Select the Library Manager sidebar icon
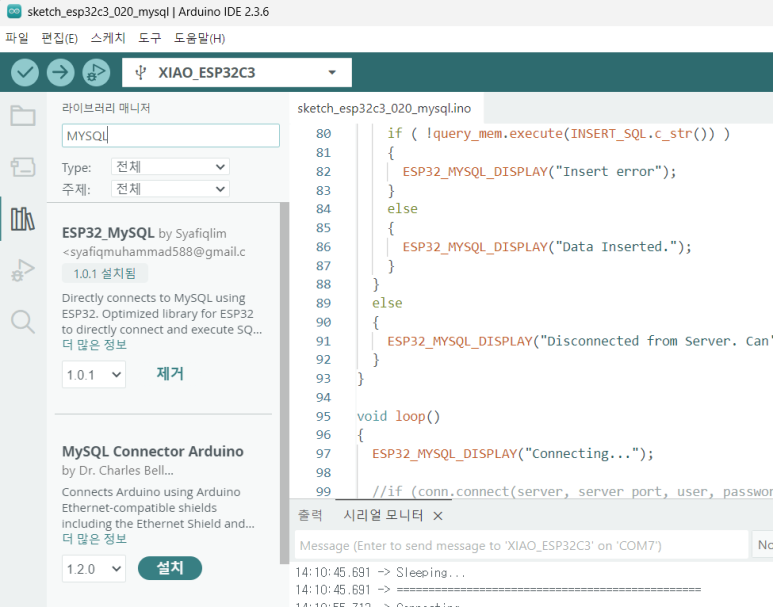Screen dimensions: 773x607 coord(23,218)
